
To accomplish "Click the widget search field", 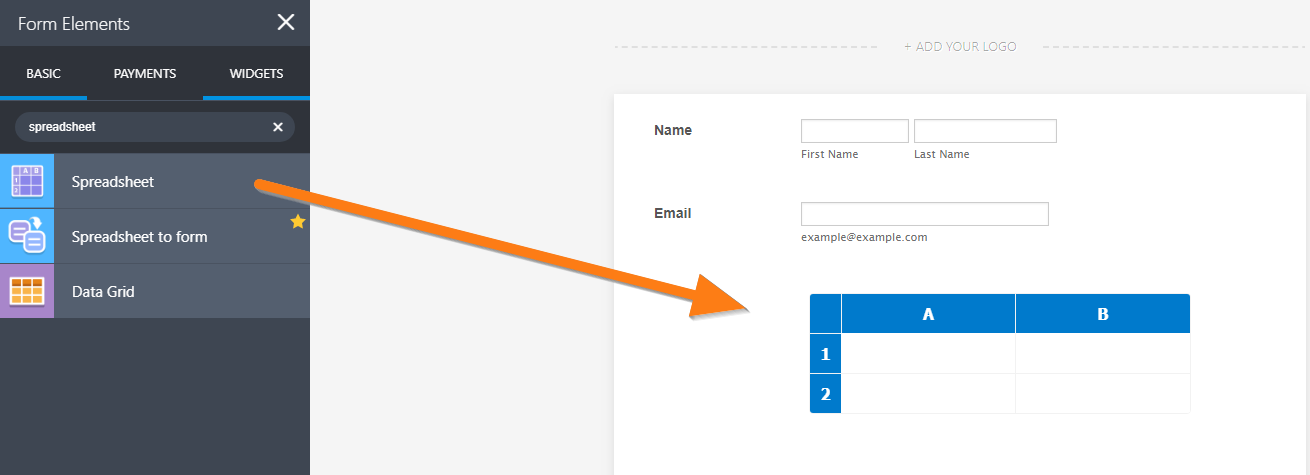I will click(140, 127).
